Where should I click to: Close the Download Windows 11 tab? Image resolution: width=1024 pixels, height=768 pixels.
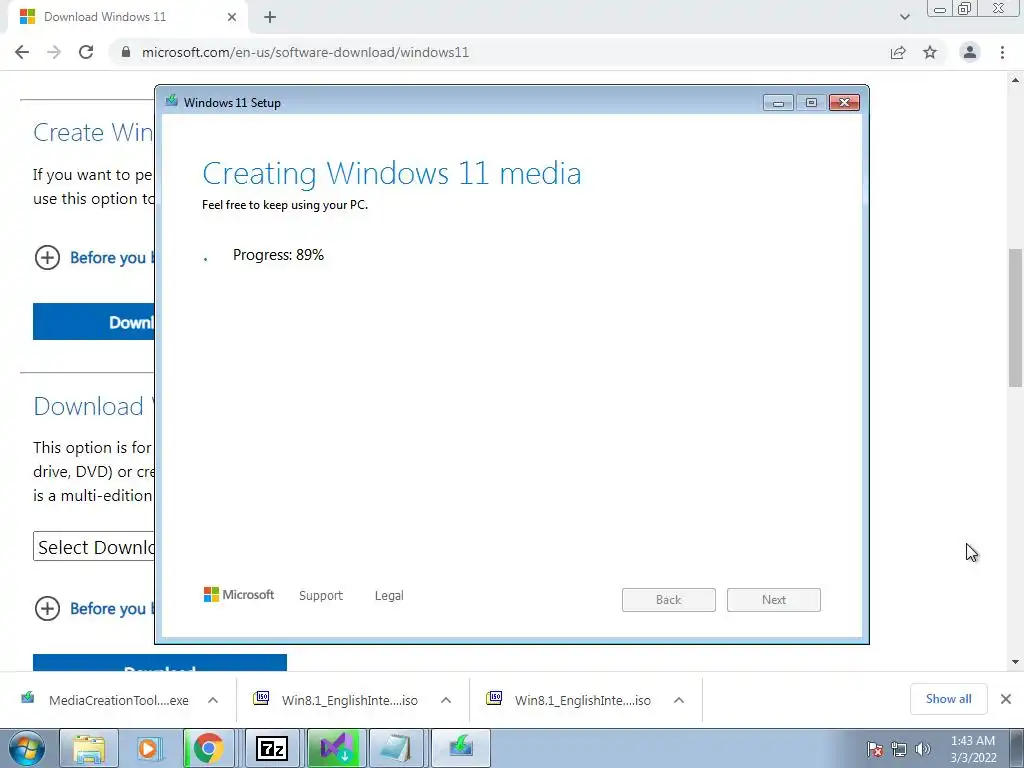[232, 17]
